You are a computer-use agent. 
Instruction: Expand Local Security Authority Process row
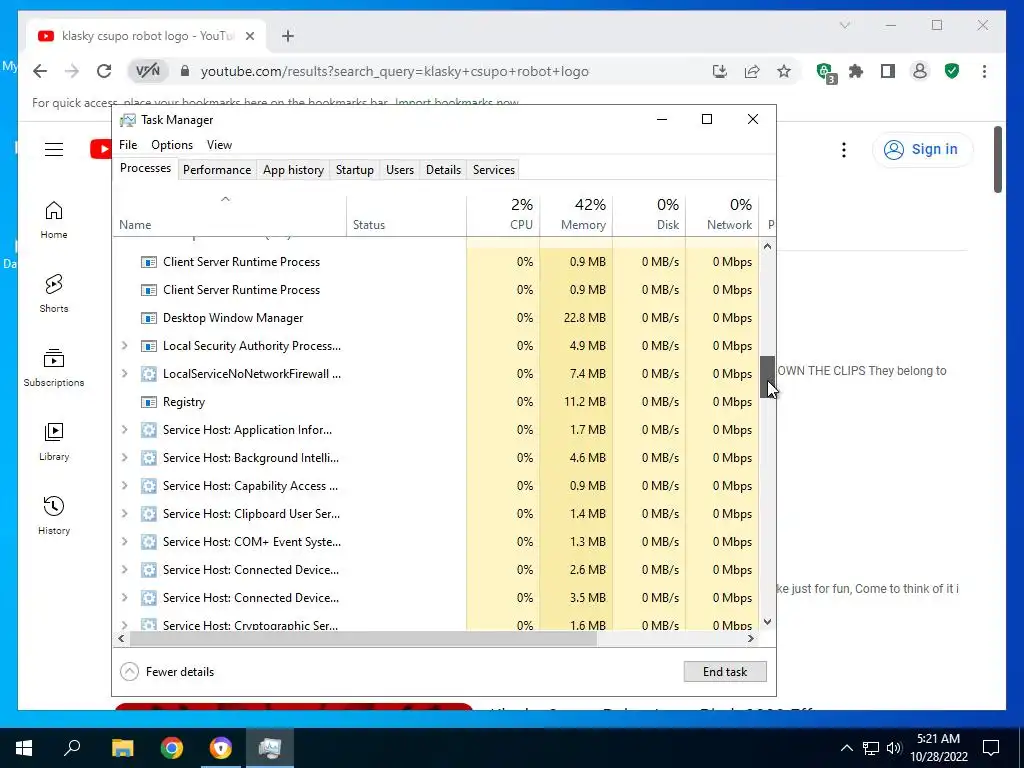[125, 345]
